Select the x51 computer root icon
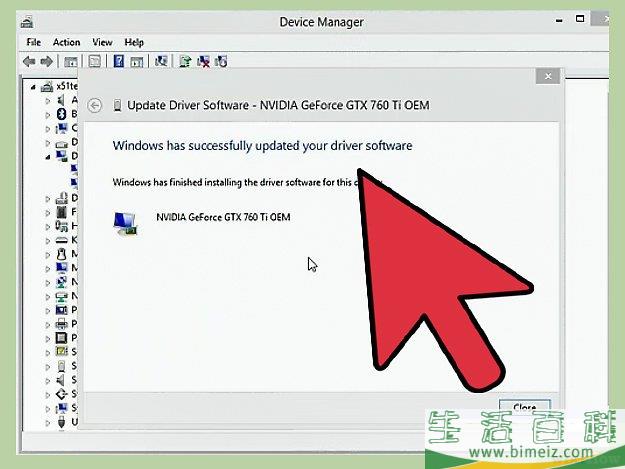Image resolution: width=625 pixels, height=469 pixels. click(47, 86)
